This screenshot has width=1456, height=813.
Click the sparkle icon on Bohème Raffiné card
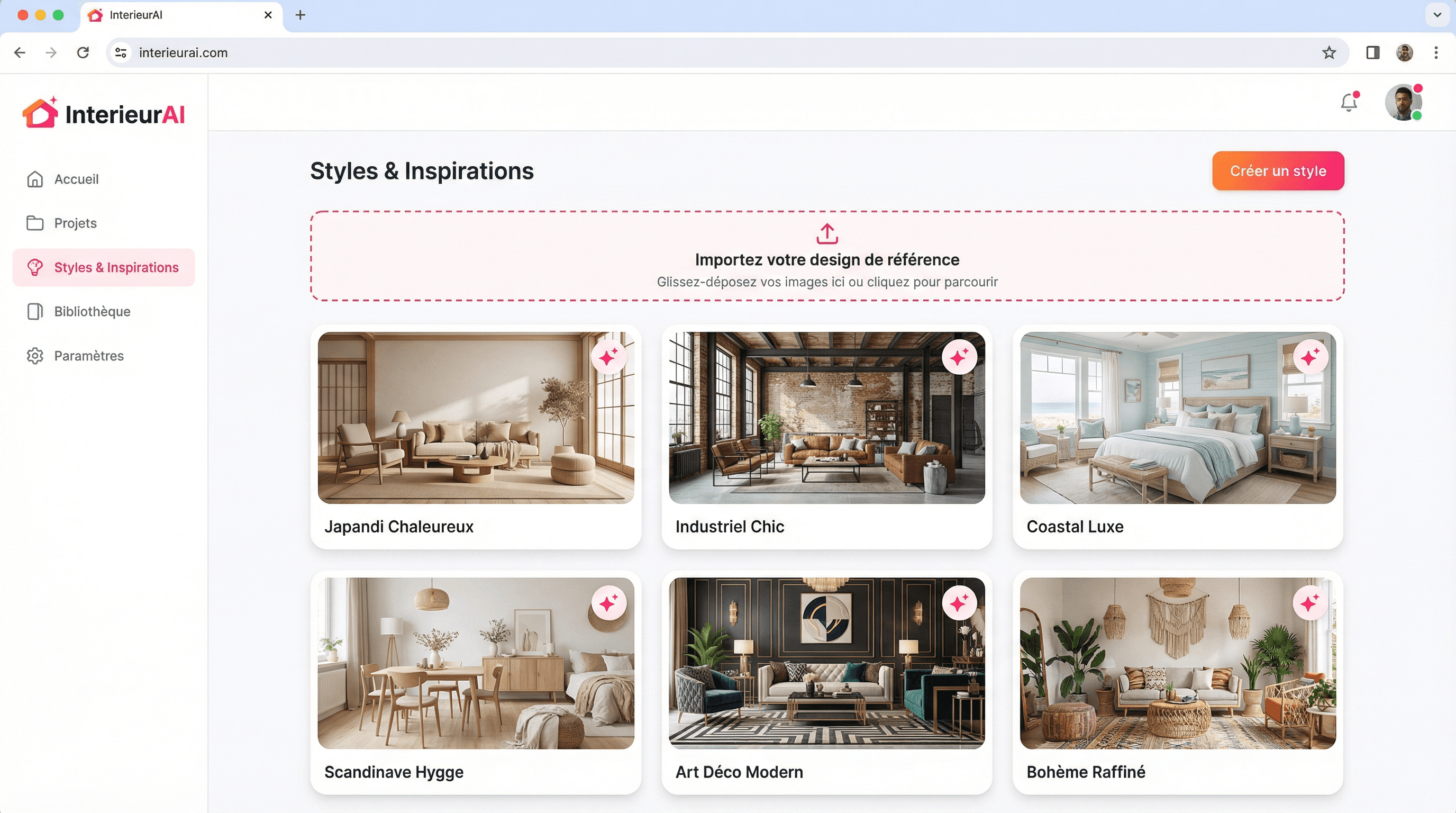[1310, 603]
